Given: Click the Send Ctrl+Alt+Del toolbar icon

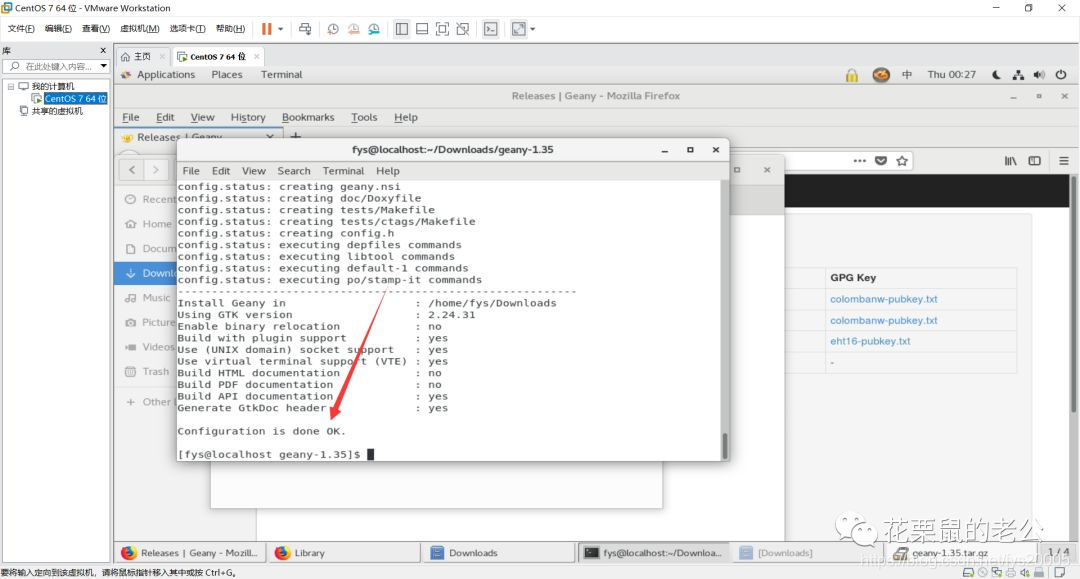Looking at the screenshot, I should 305,29.
